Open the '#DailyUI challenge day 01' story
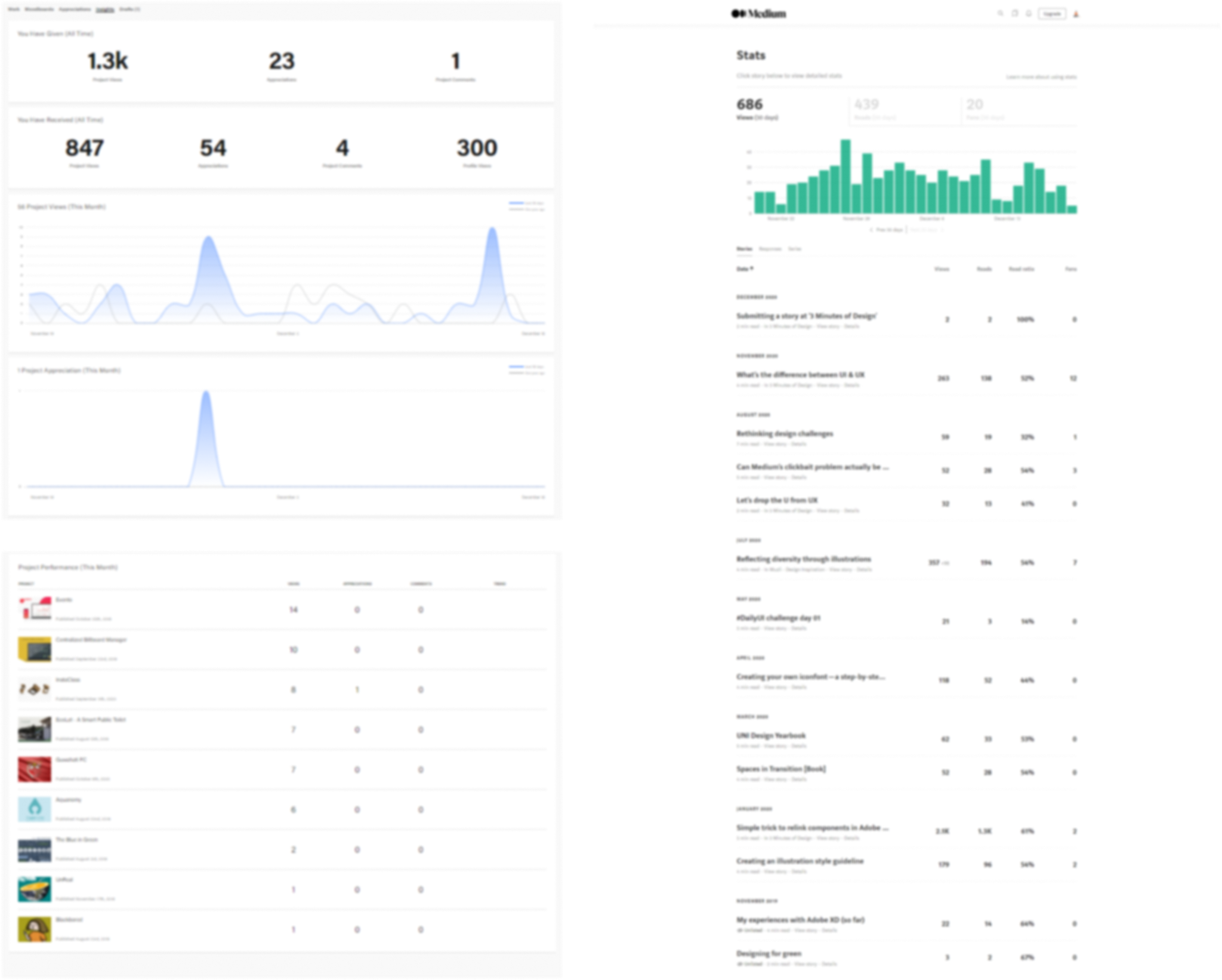The image size is (1222, 980). coord(778,618)
